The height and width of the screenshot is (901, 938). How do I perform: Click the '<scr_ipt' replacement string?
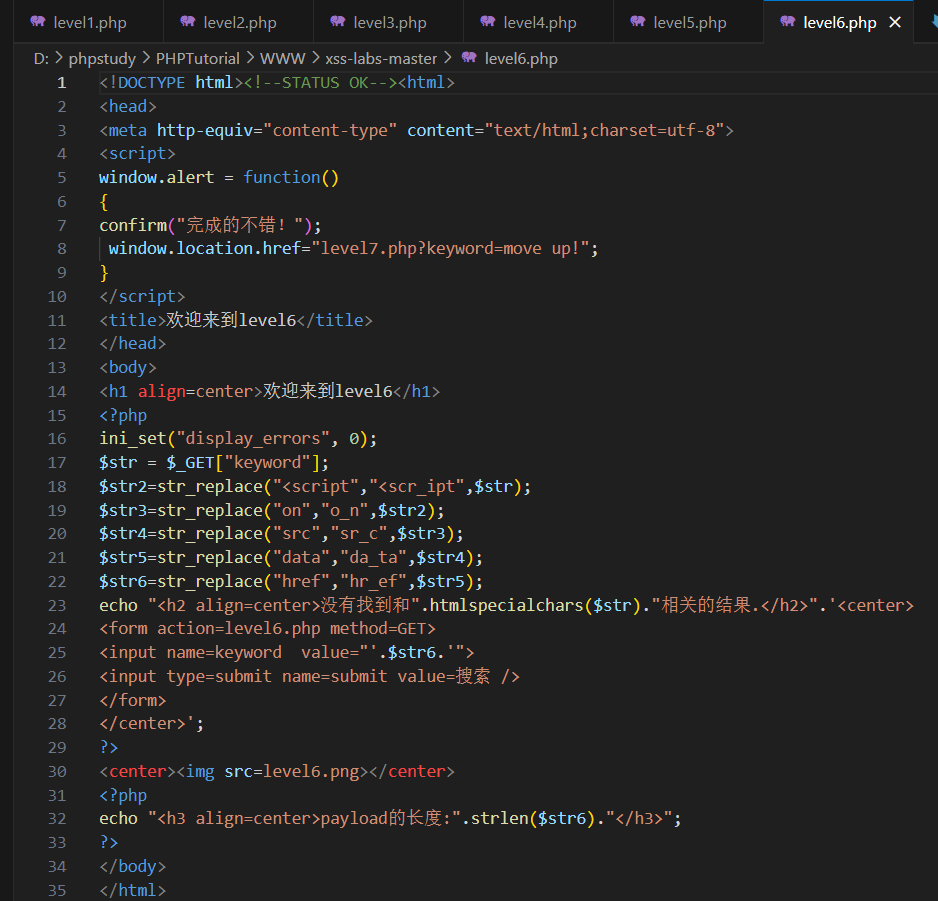416,486
